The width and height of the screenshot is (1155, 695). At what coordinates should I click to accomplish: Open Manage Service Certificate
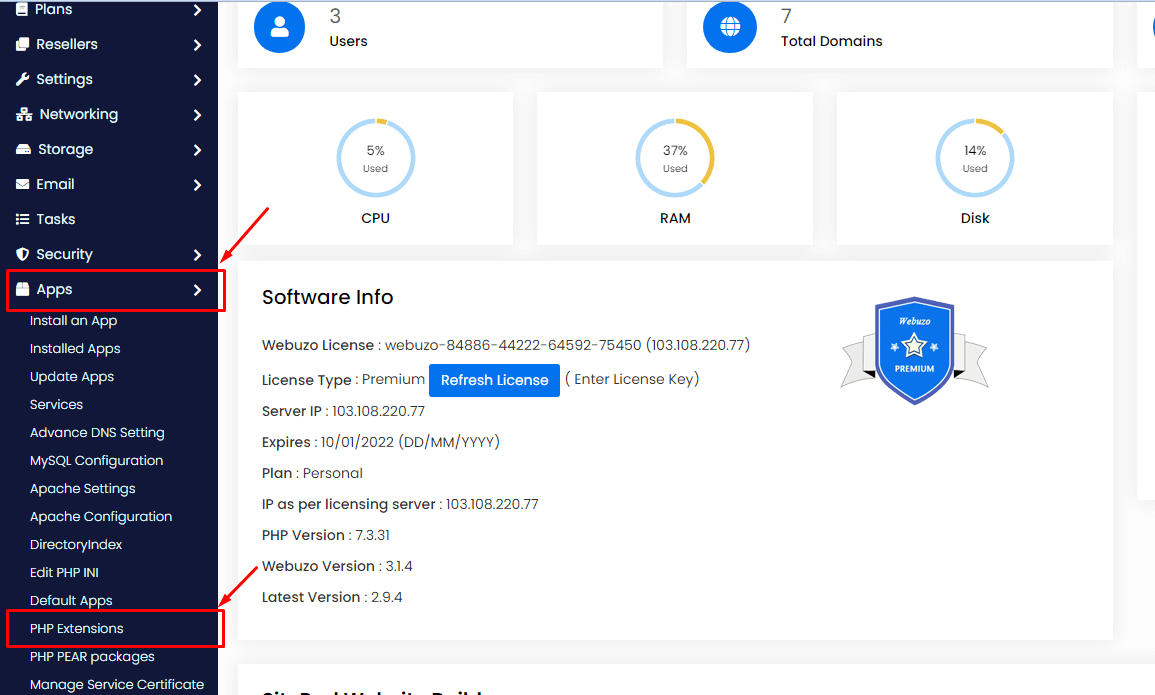coord(117,684)
